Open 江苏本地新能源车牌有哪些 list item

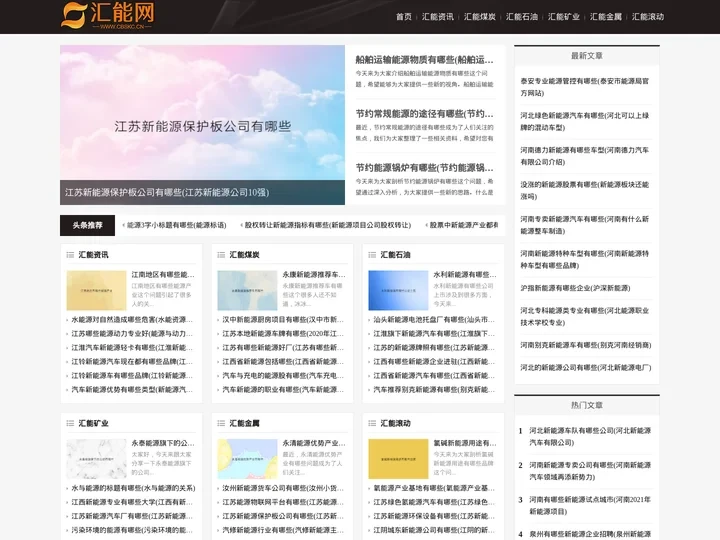283,334
